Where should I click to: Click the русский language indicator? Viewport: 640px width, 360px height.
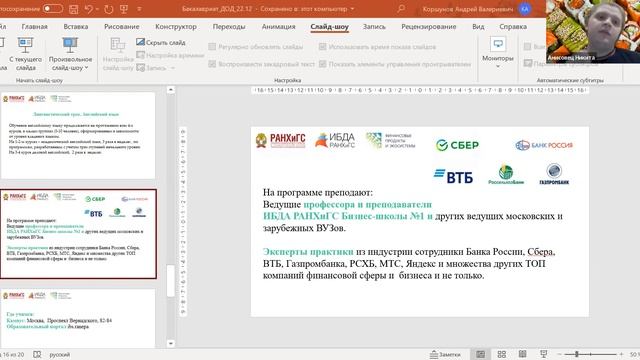(60, 355)
